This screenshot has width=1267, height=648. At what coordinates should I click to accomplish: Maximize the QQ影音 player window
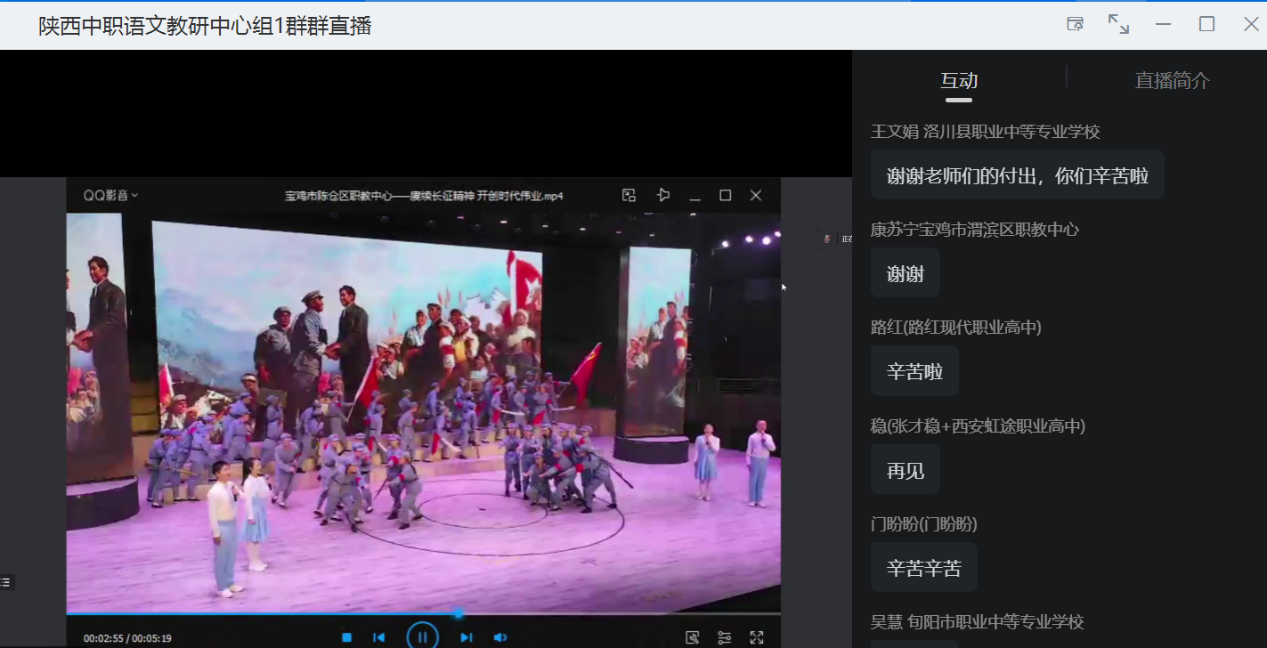coord(726,195)
